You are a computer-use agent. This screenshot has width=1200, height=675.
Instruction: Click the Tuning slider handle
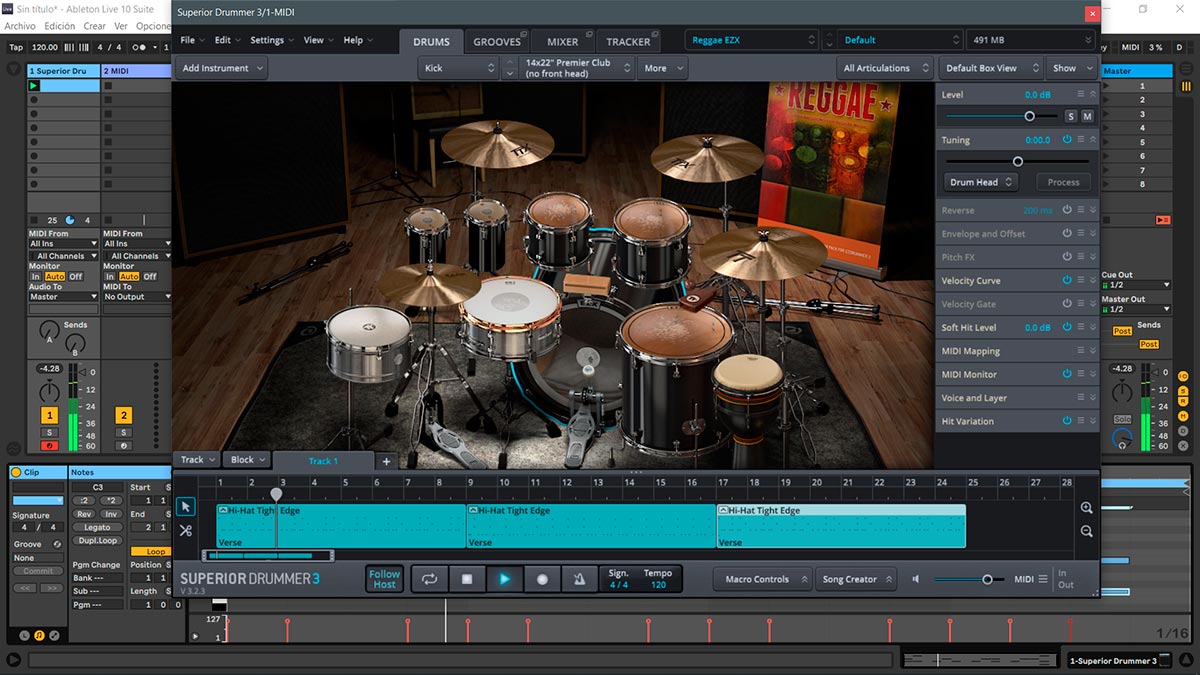pyautogui.click(x=1018, y=161)
